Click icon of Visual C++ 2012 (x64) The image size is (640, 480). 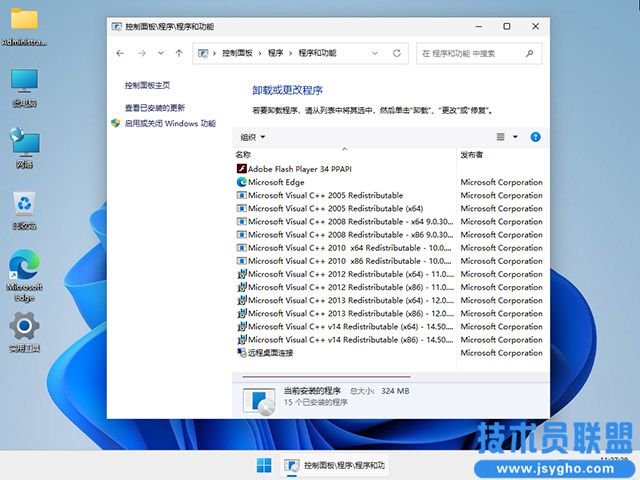point(242,274)
